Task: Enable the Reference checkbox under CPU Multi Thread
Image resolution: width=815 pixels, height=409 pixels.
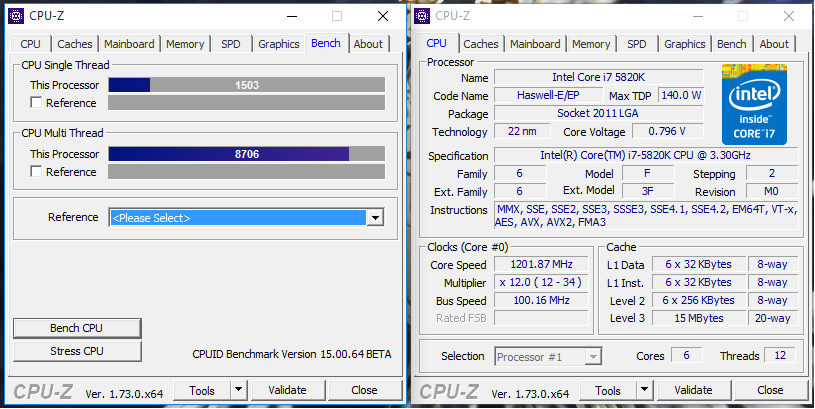Action: click(x=36, y=172)
